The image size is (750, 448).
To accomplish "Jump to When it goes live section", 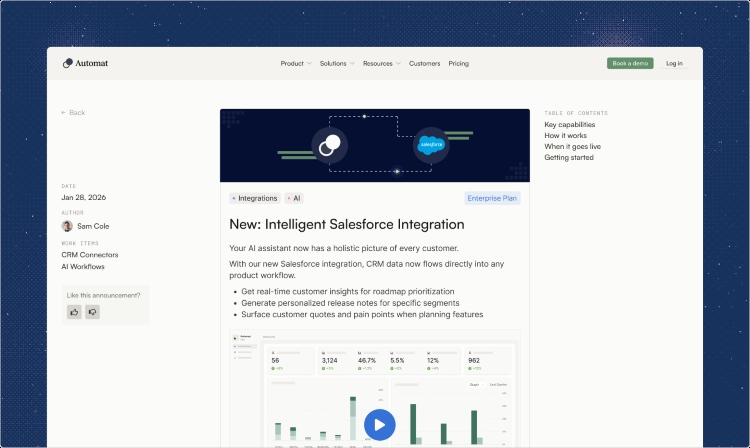I will point(573,147).
